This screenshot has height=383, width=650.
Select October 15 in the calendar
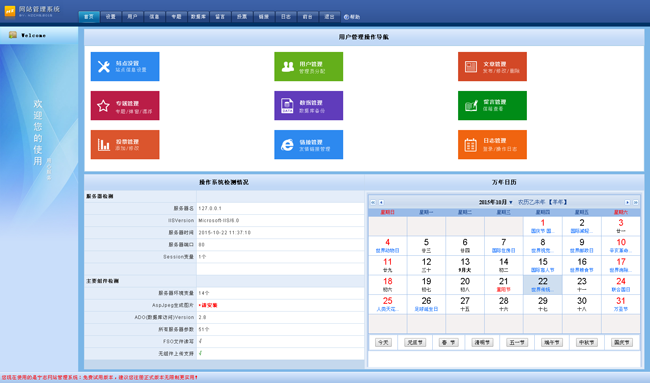(543, 265)
